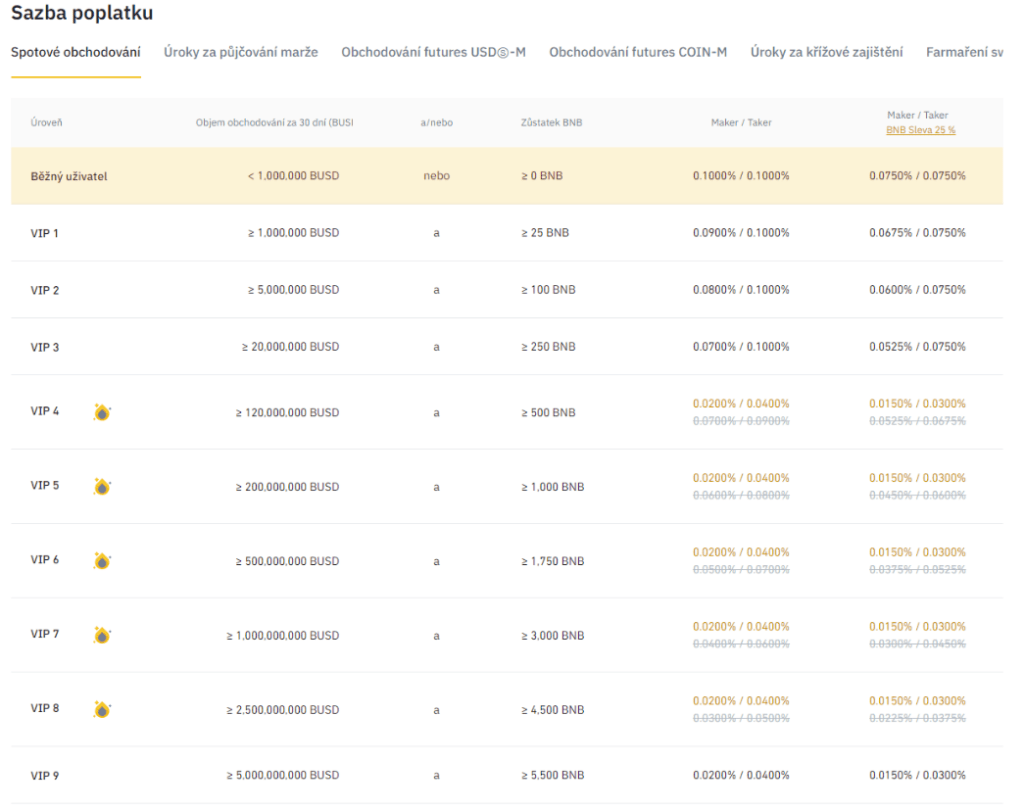Screen dimensions: 1024x810
Task: Click the VIP 4 level label
Action: pos(44,411)
